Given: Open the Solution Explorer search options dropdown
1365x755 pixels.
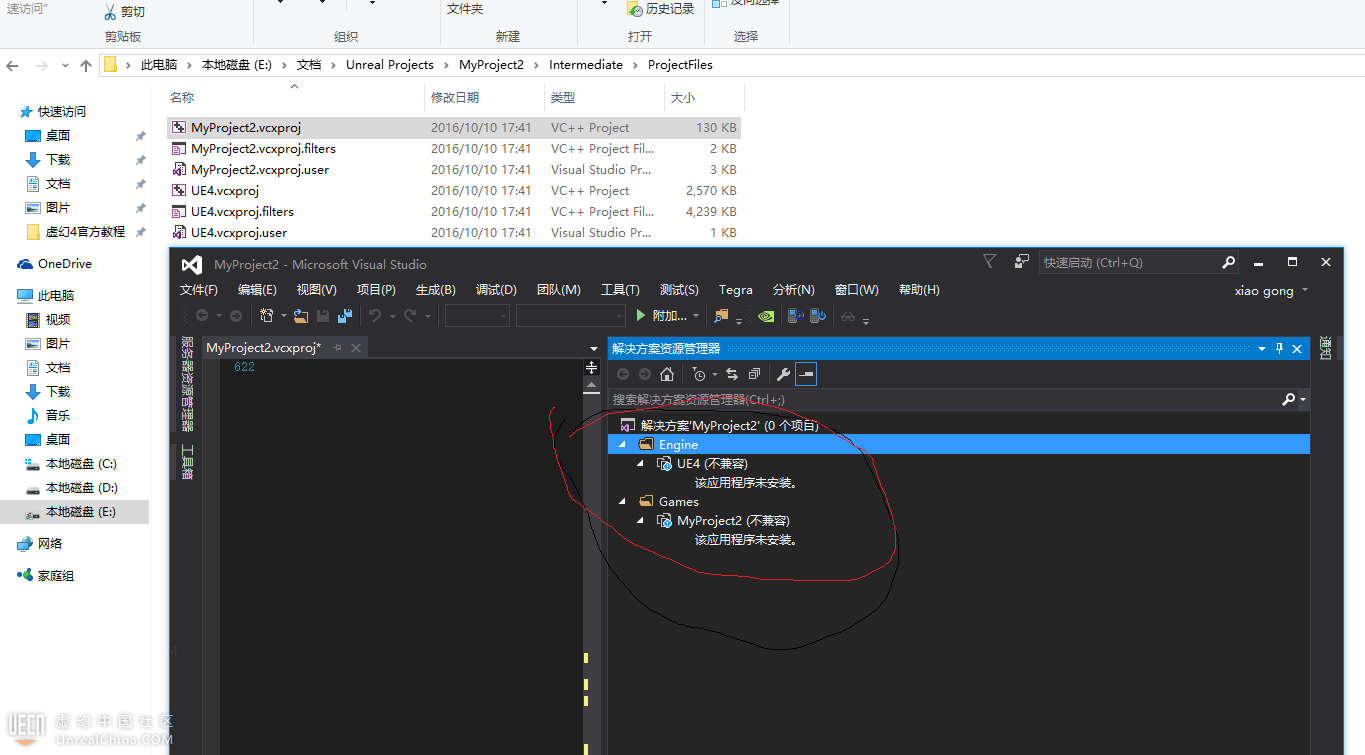Looking at the screenshot, I should click(1303, 400).
